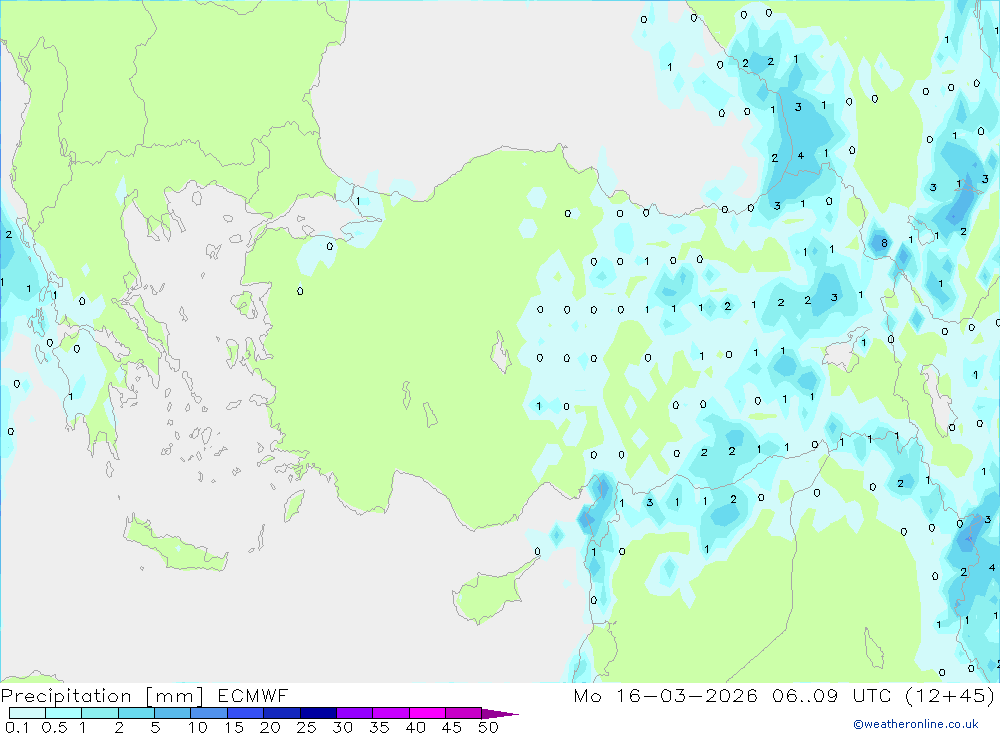Click the dark navy 25–30 mm legend swatch
The height and width of the screenshot is (733, 1000).
coord(318,714)
